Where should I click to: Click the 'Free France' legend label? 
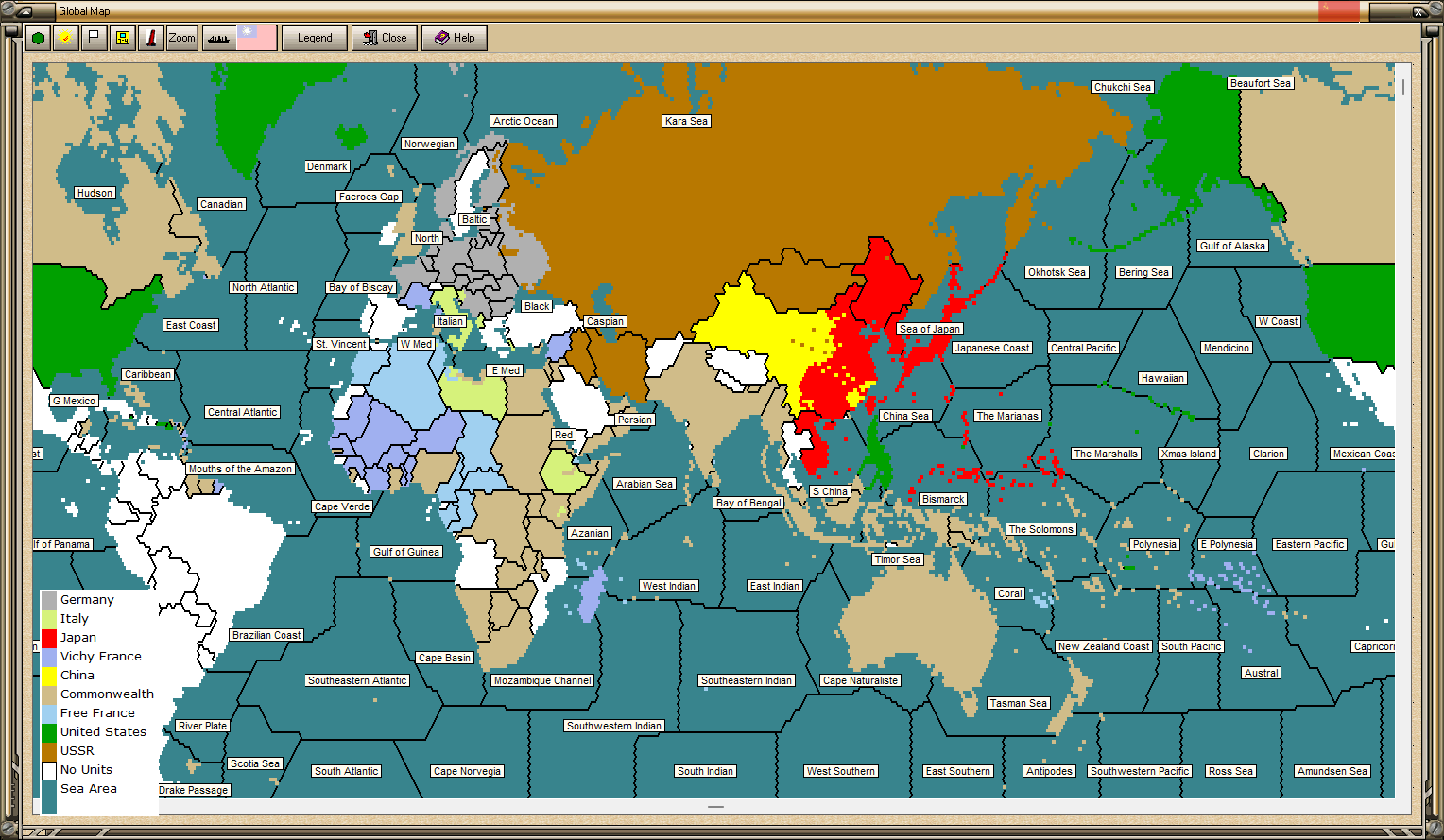click(97, 713)
